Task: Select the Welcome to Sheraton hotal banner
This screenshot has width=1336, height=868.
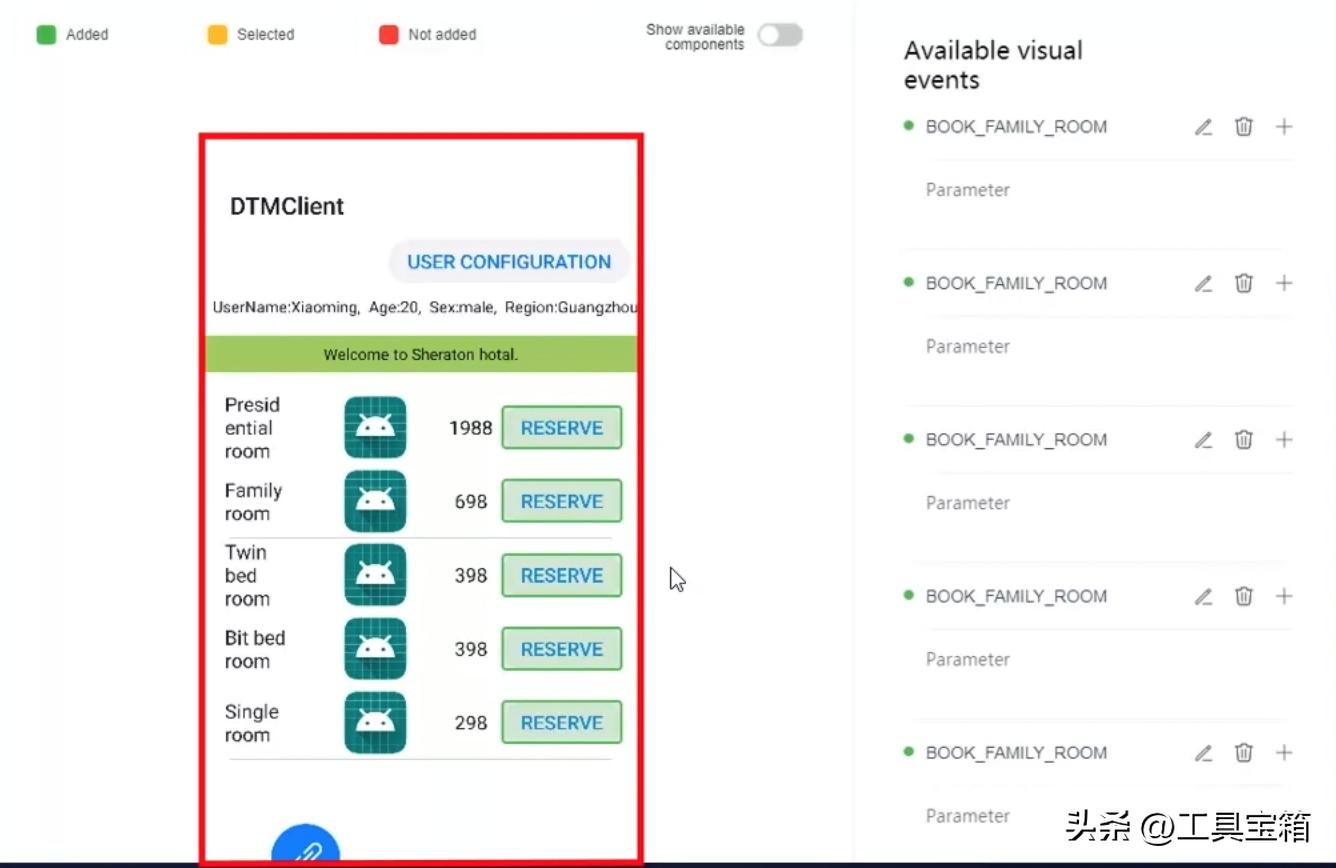Action: pyautogui.click(x=421, y=354)
